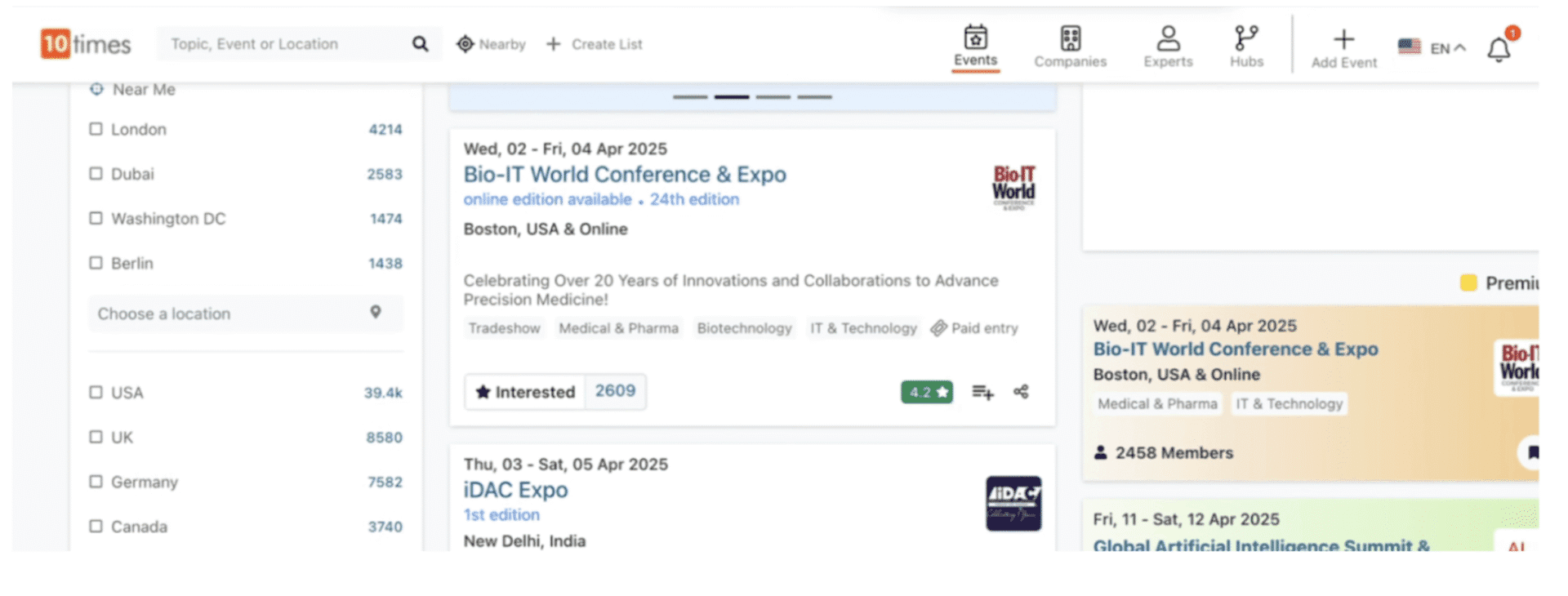Click the Interested button on Bio-IT card
The image size is (1568, 596).
coord(526,392)
